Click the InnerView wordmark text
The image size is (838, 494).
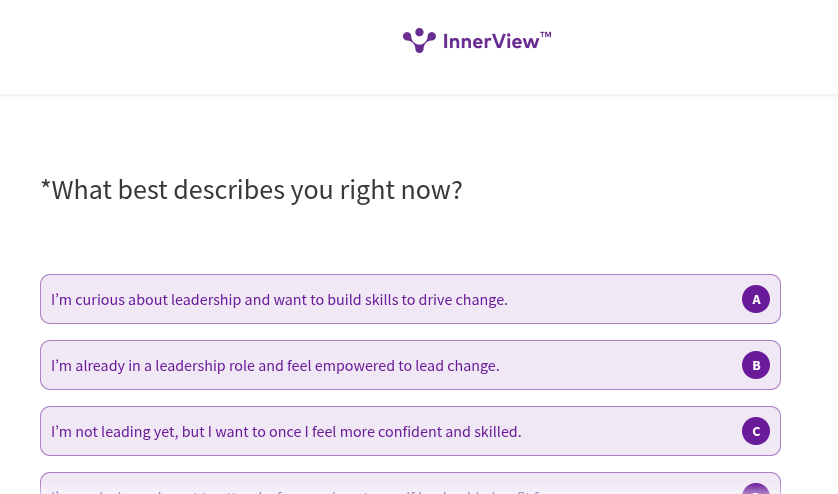coord(490,41)
